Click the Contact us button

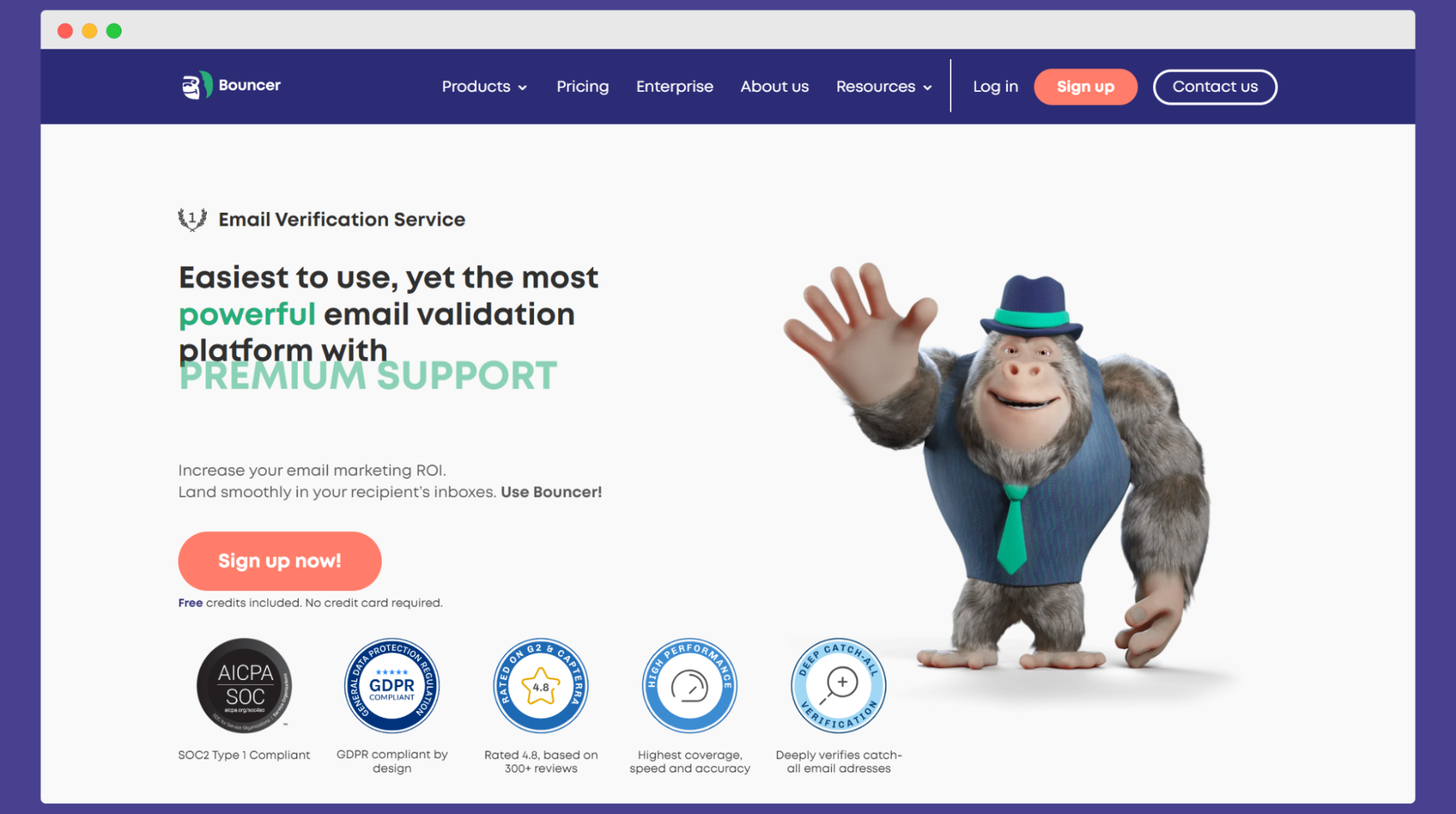tap(1215, 86)
